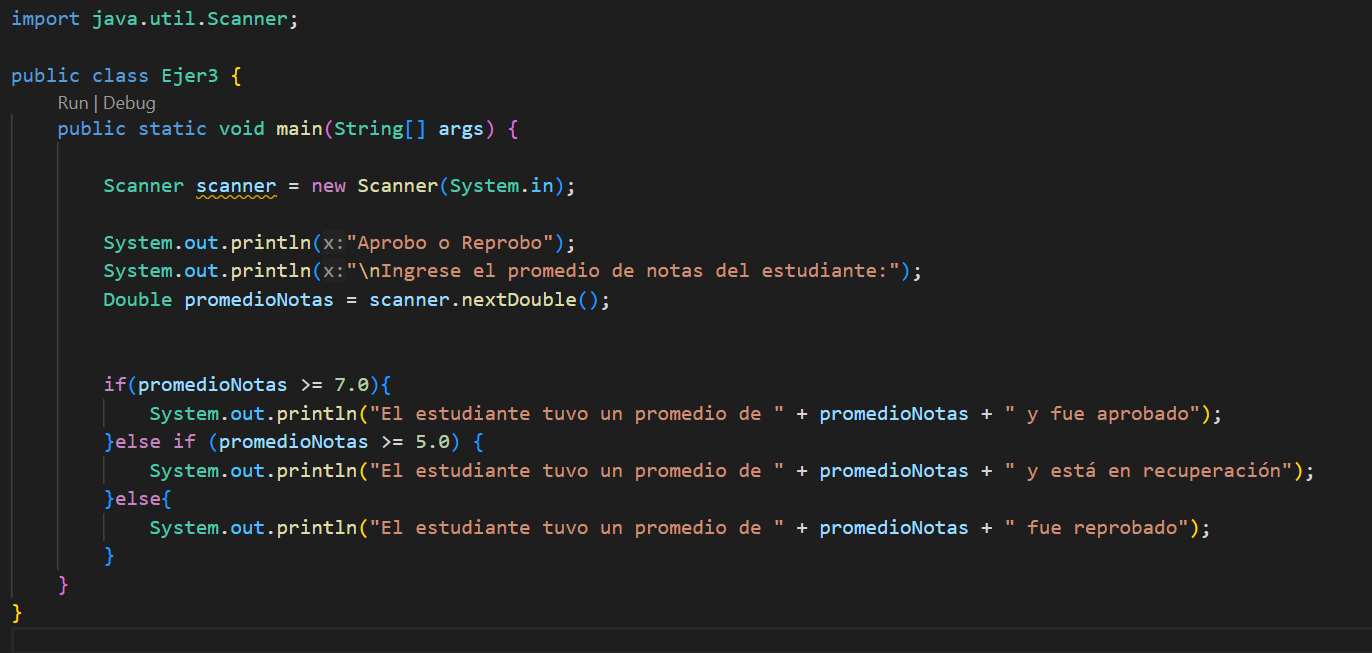Click the Double type declaration
The image size is (1372, 653).
click(138, 300)
